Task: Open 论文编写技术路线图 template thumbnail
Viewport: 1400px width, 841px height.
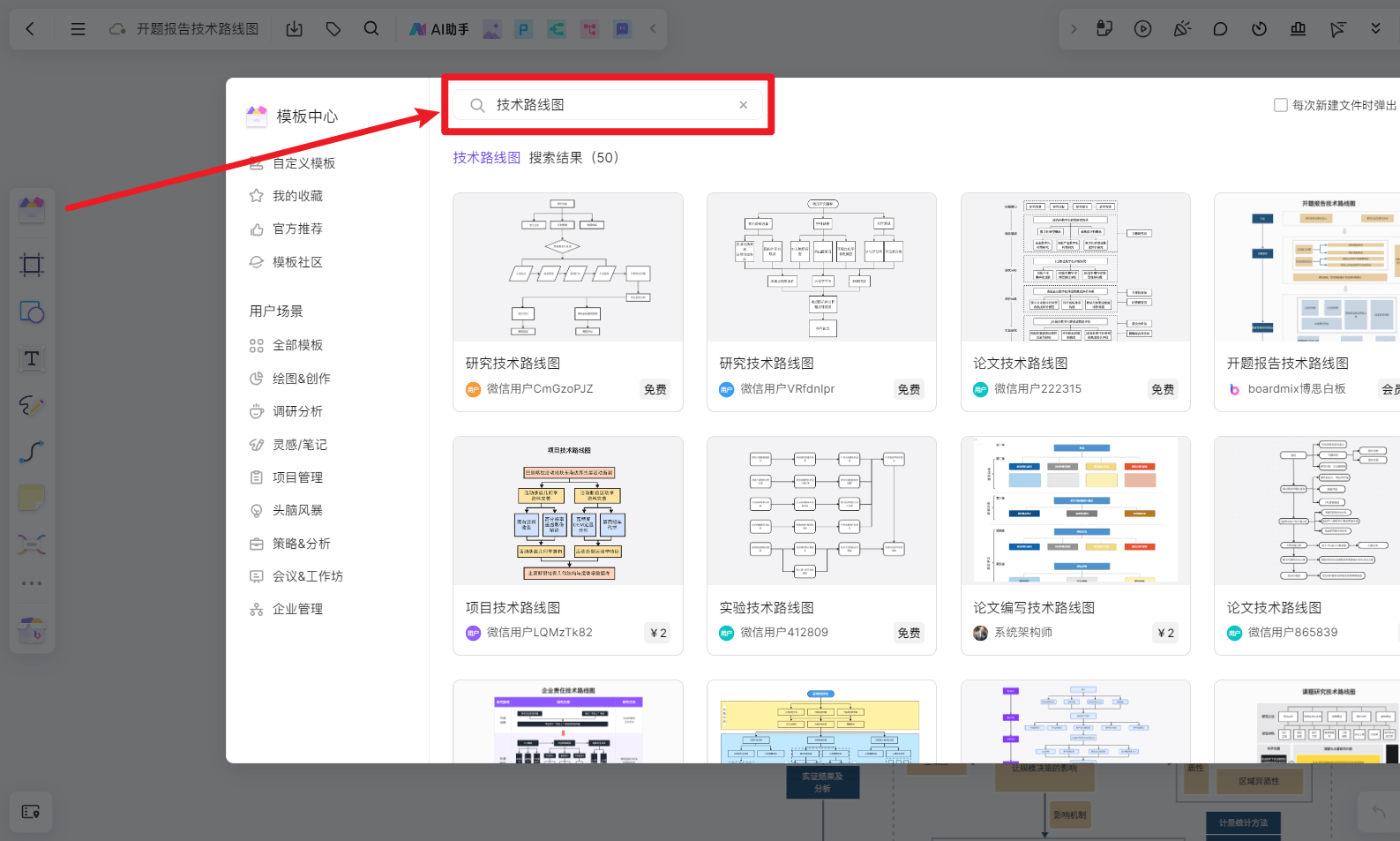Action: pos(1075,511)
